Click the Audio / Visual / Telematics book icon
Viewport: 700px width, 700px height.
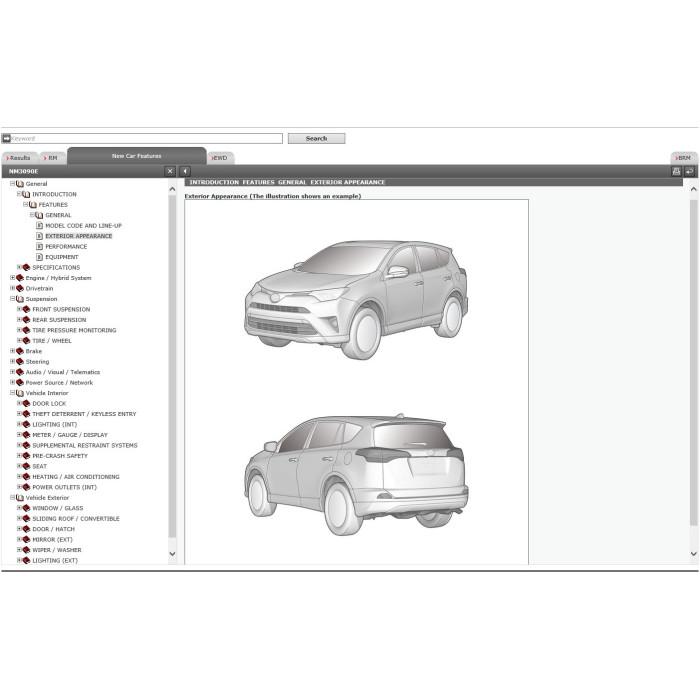20,372
